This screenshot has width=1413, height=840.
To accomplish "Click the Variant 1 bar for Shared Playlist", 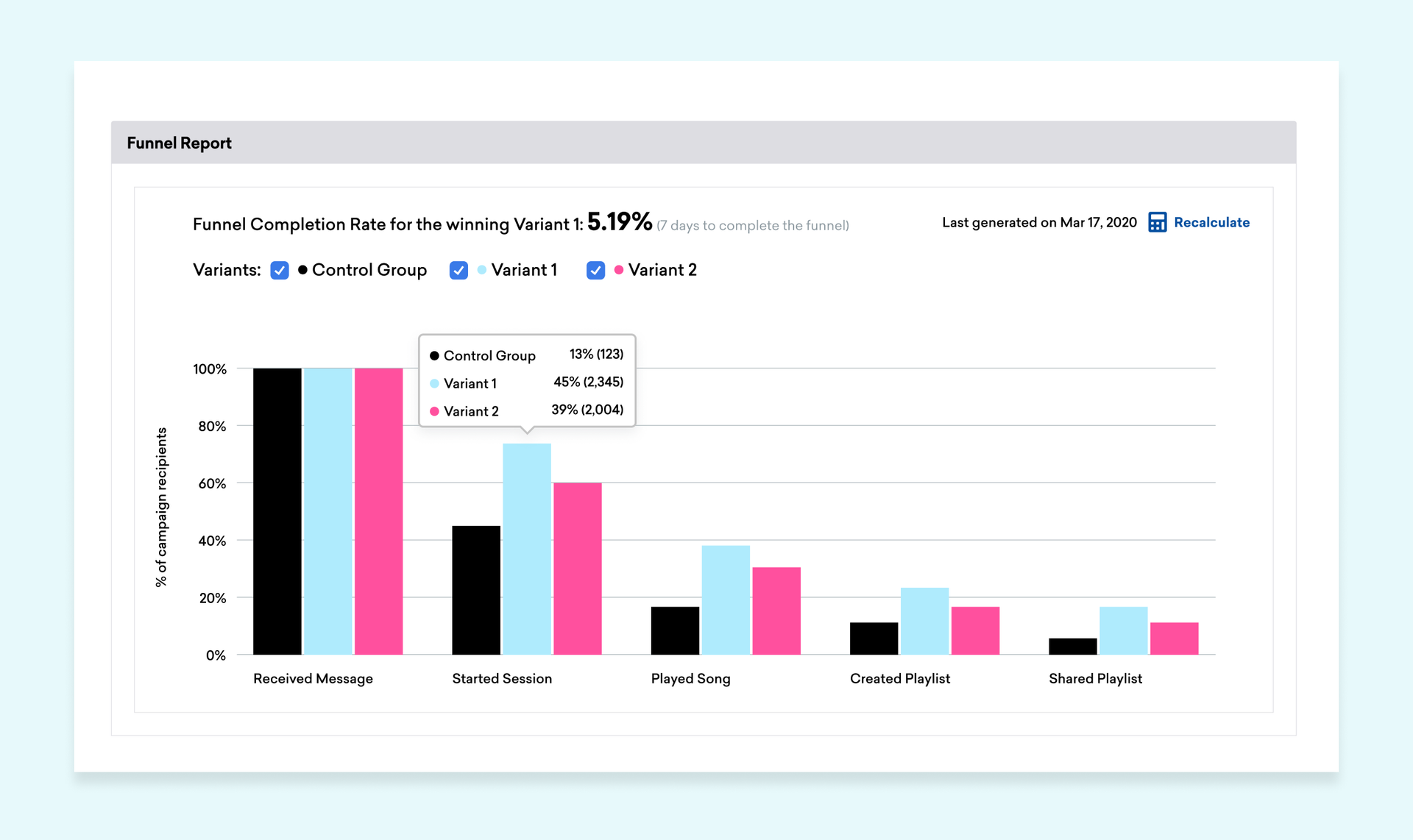I will (x=1123, y=630).
